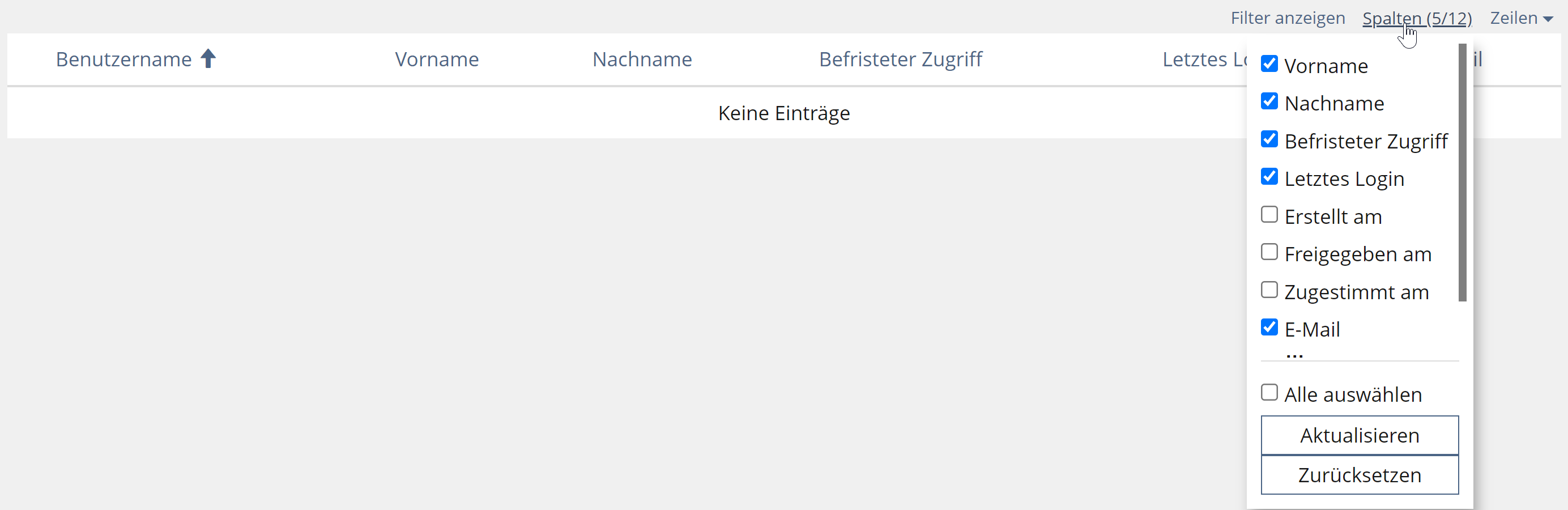The height and width of the screenshot is (510, 1568).
Task: Disable the Befristeter Zugriff column checkbox
Action: tap(1269, 139)
